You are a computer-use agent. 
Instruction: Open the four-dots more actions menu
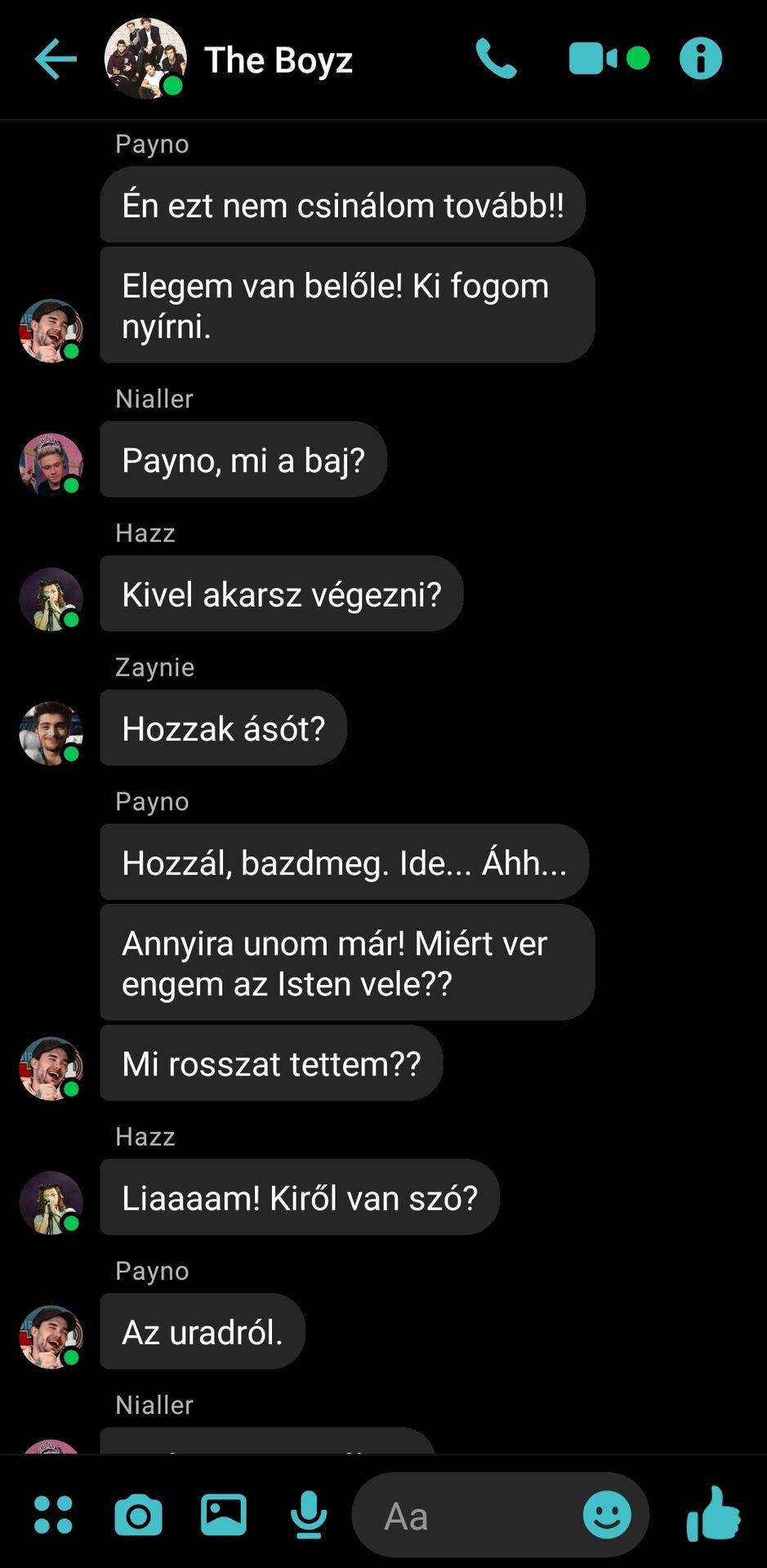click(53, 1515)
